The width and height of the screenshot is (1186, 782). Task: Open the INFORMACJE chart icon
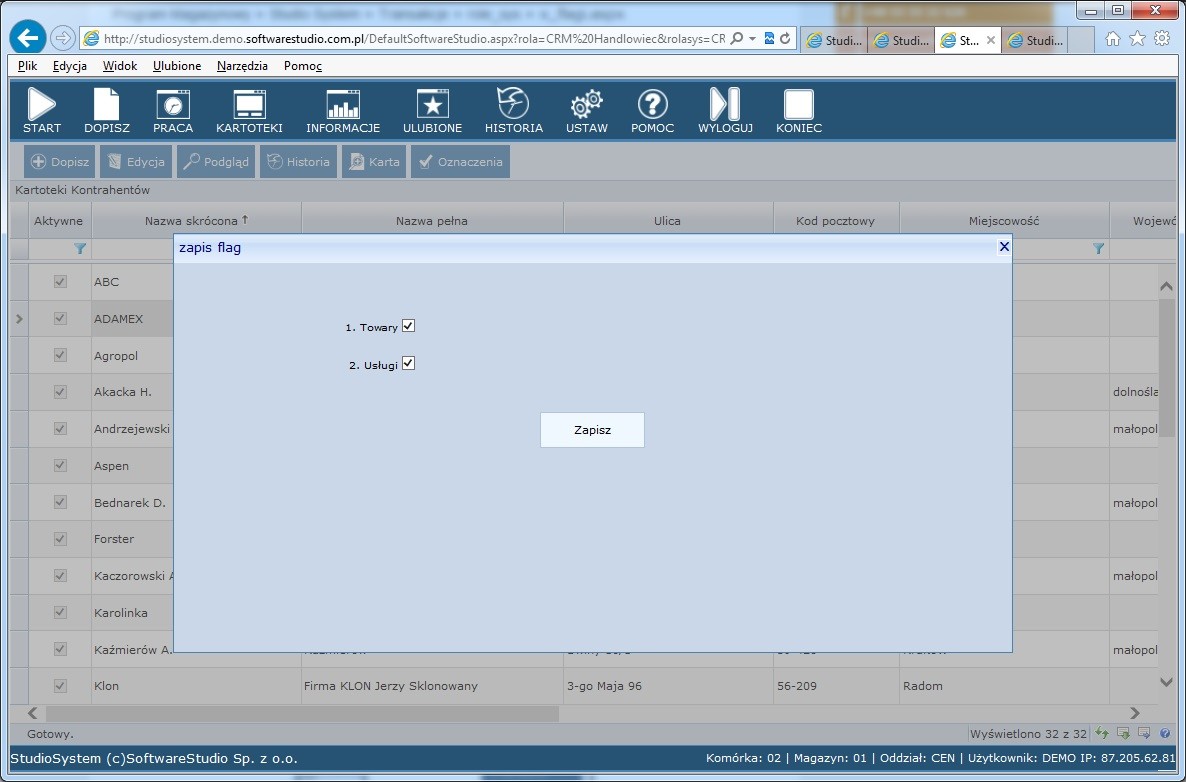pos(343,111)
